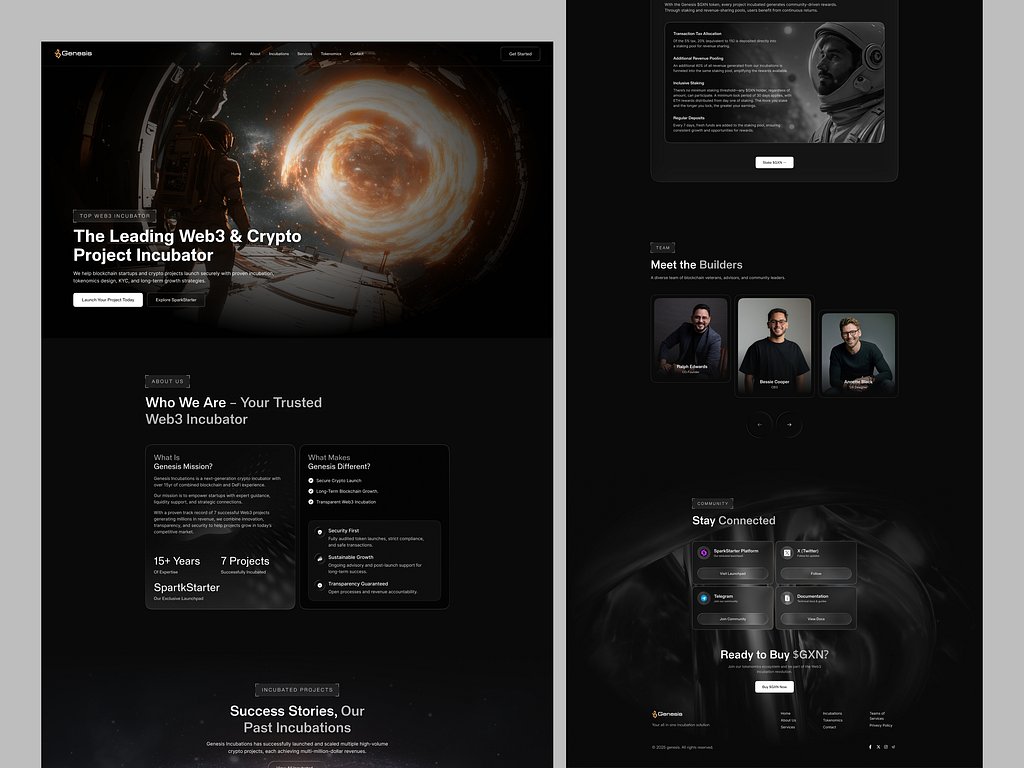Click the 'Ready to Buy $GXN?' heading
This screenshot has height=768, width=1024.
[x=775, y=654]
